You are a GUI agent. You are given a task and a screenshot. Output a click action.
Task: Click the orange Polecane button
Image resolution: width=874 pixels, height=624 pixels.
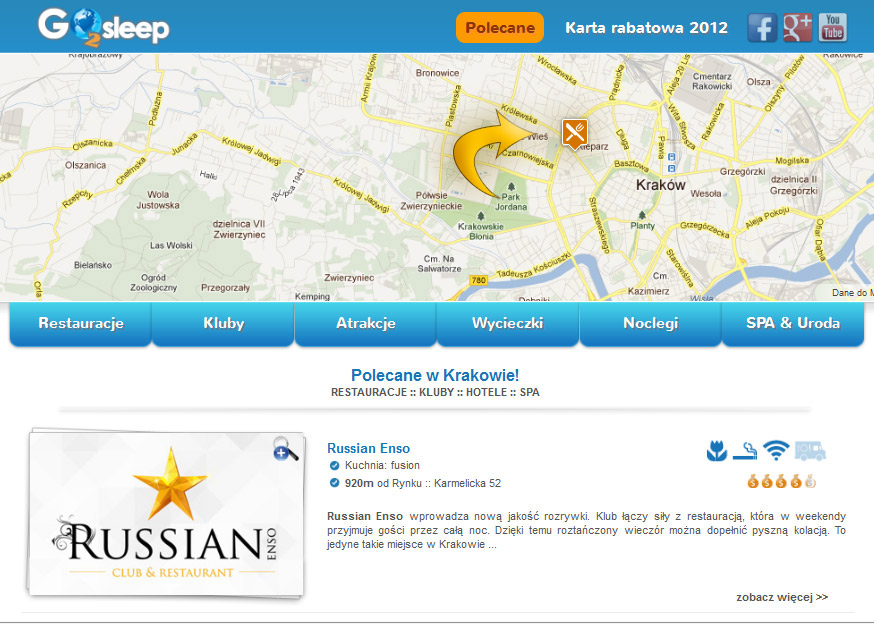pyautogui.click(x=500, y=28)
